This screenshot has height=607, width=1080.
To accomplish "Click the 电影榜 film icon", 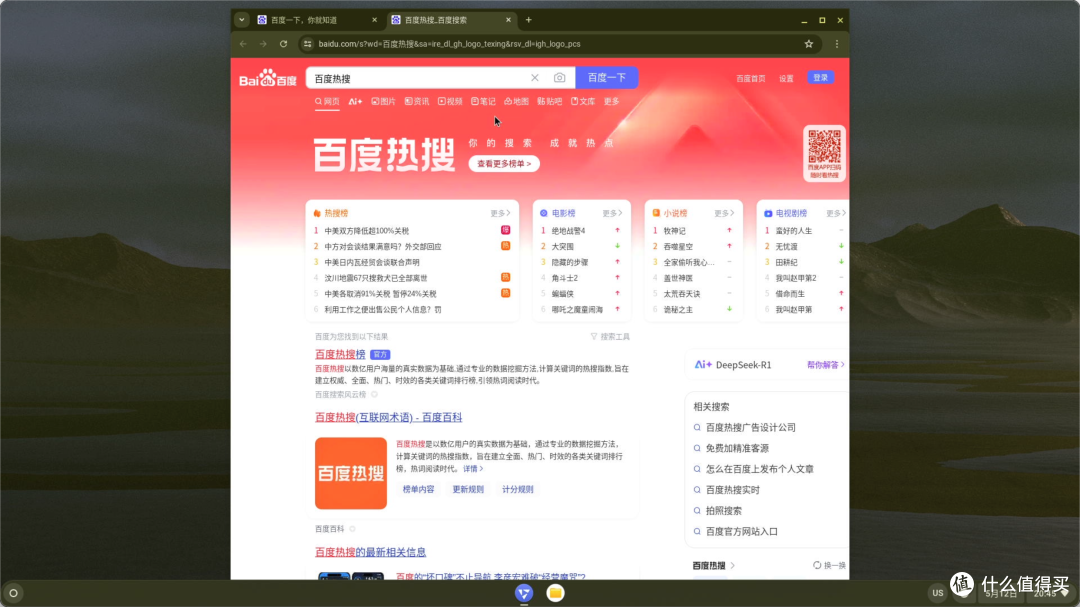I will point(543,214).
